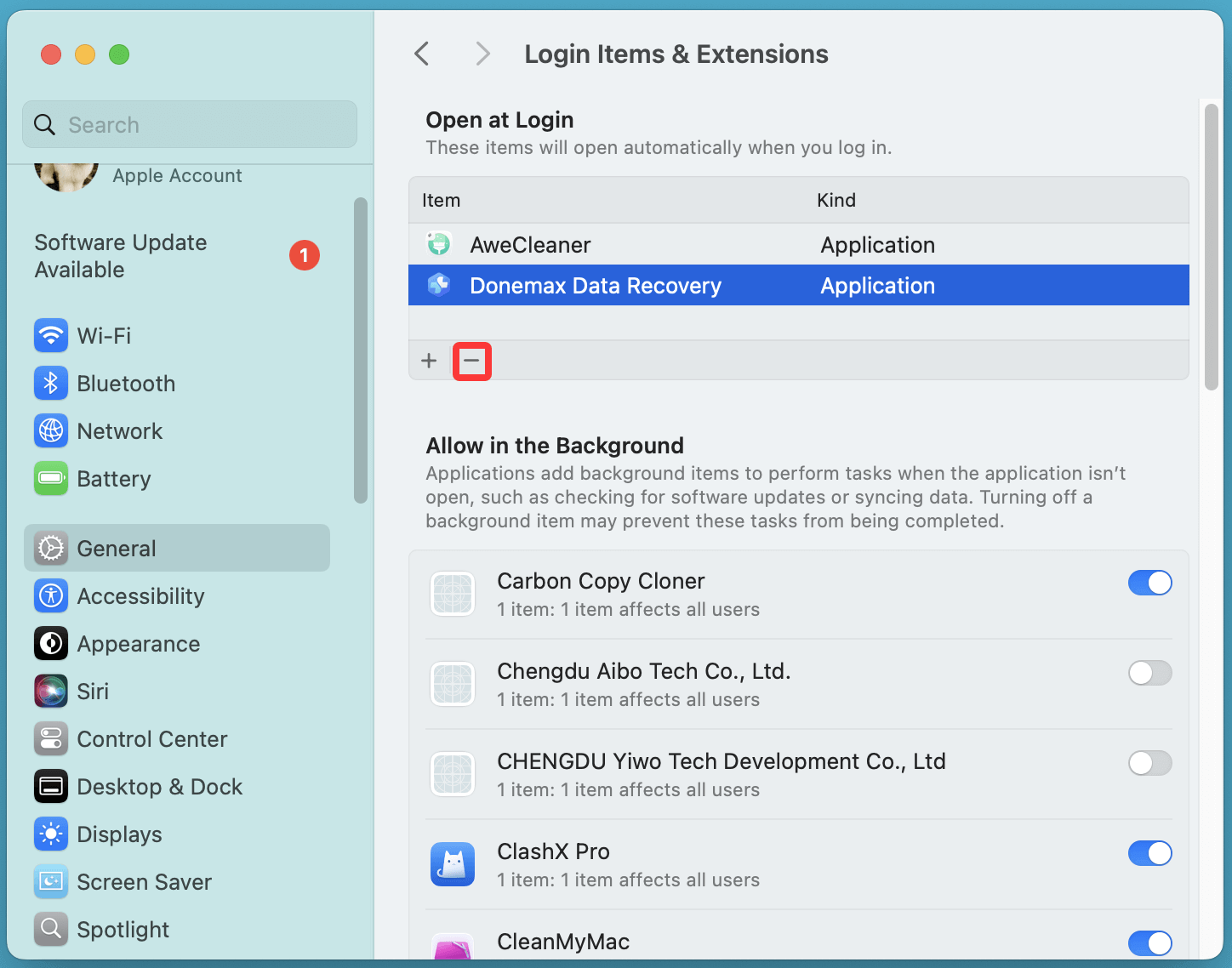Turn off ClashX Pro background toggle
Image resolution: width=1232 pixels, height=968 pixels.
point(1149,853)
